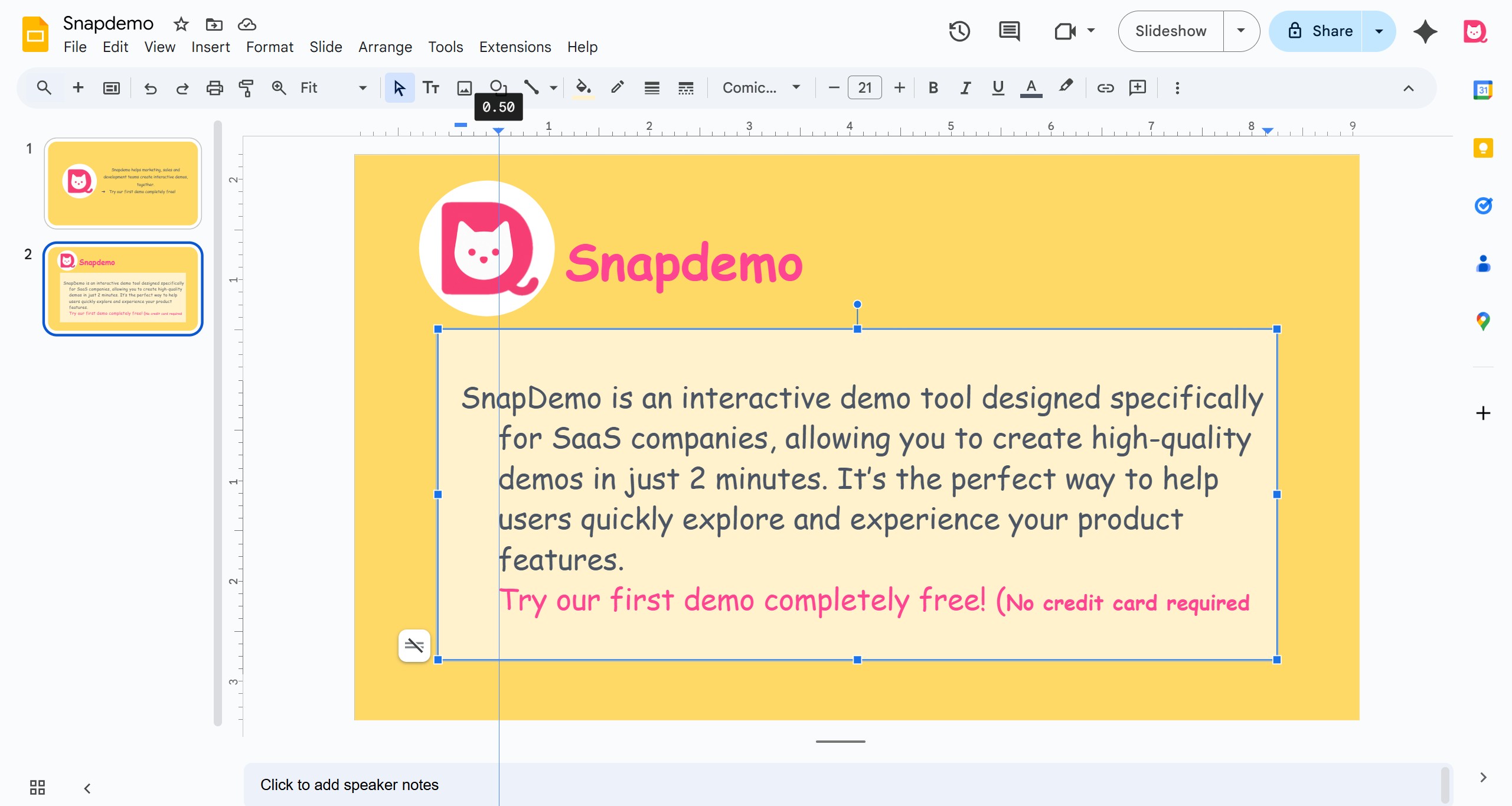Insert an image
The height and width of the screenshot is (806, 1512).
(465, 88)
